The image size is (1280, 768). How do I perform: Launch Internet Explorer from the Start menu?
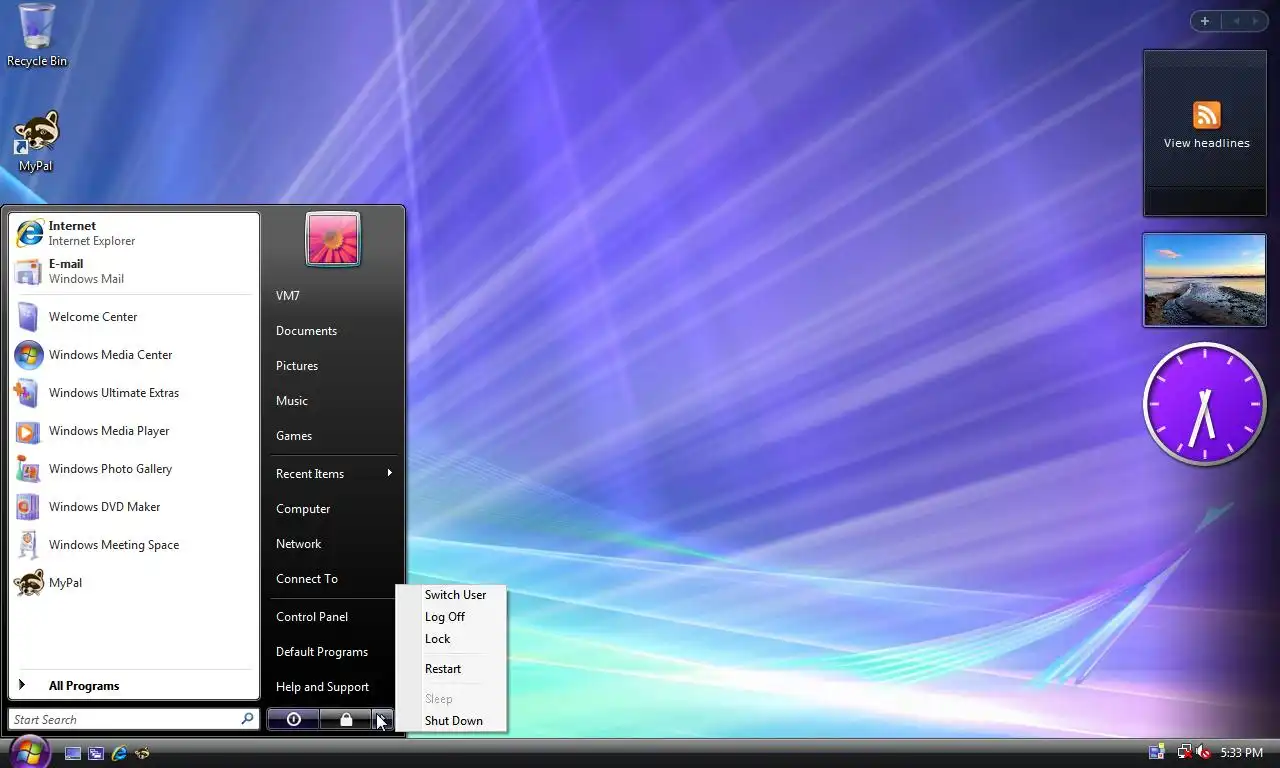[x=134, y=233]
